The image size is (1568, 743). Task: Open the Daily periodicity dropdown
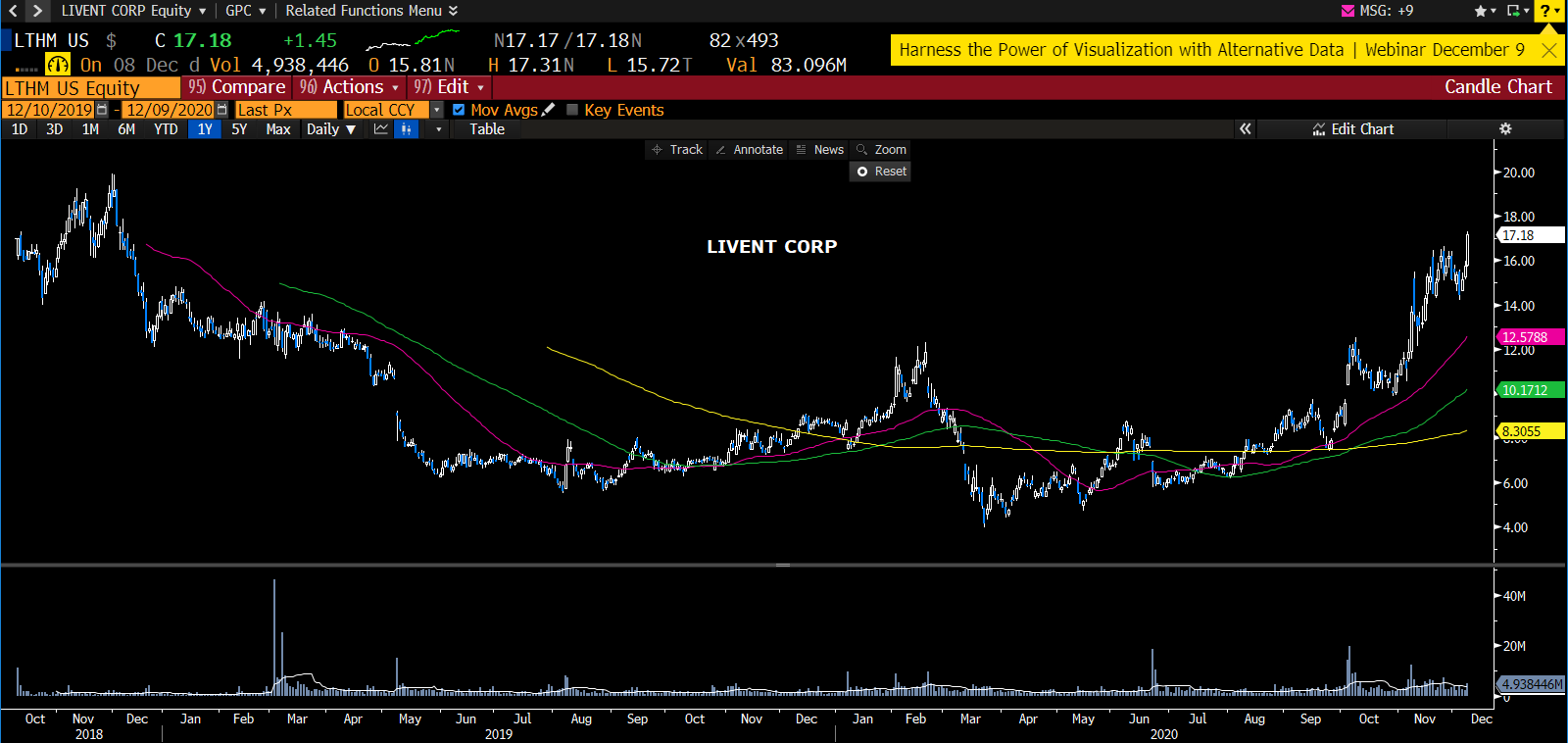click(x=331, y=129)
